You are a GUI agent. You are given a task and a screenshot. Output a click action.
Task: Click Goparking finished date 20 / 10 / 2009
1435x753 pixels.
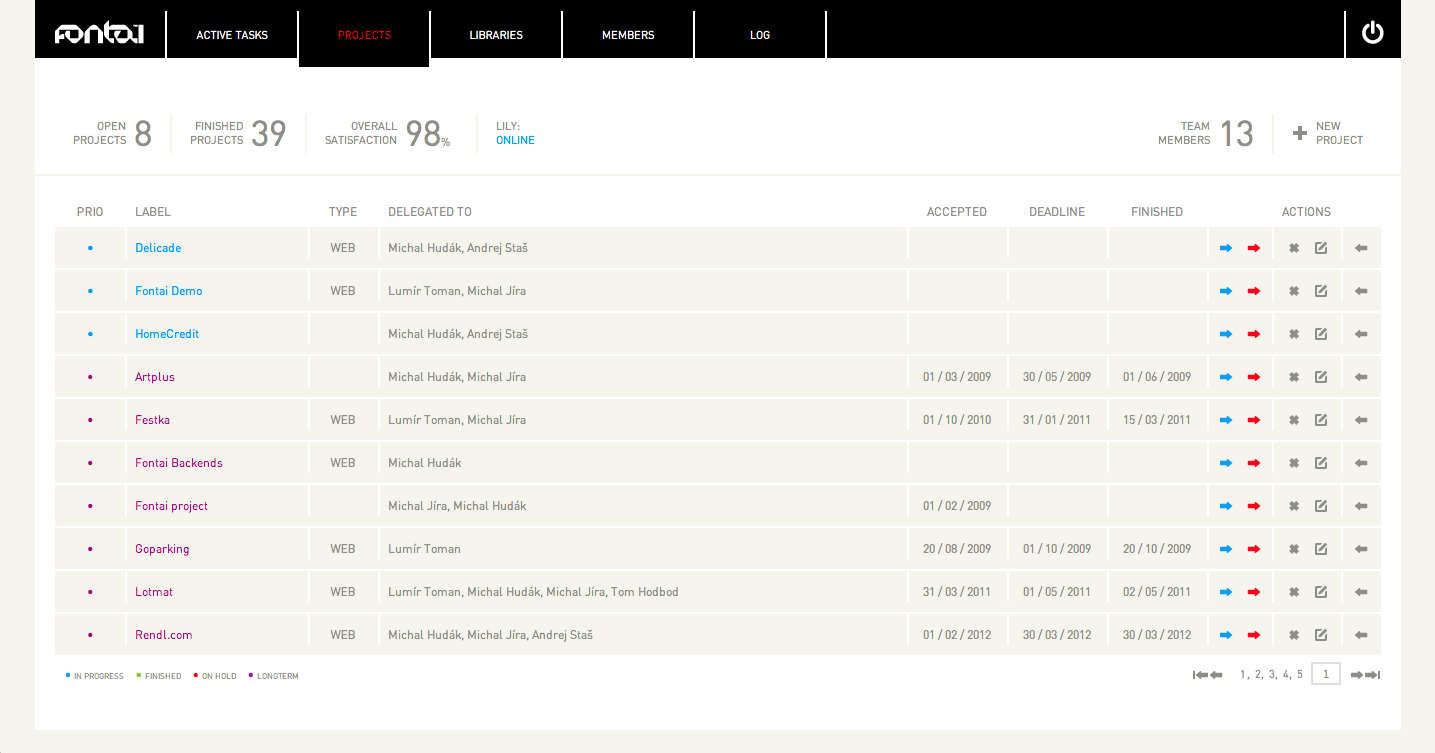[x=1157, y=549]
